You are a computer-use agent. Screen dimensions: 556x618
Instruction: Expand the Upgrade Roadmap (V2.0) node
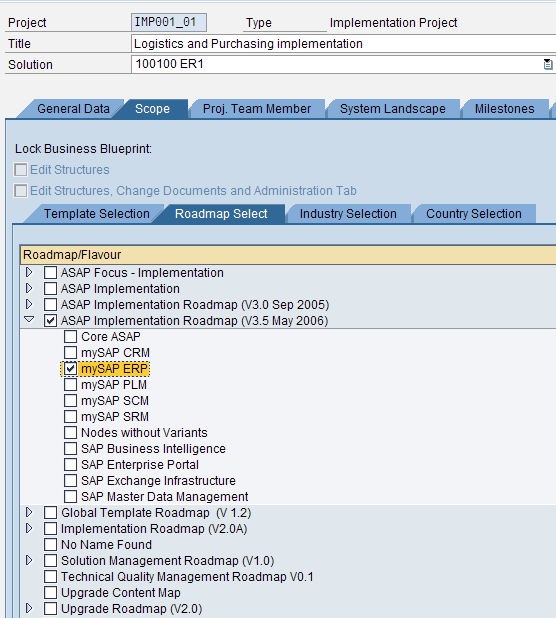tap(29, 608)
